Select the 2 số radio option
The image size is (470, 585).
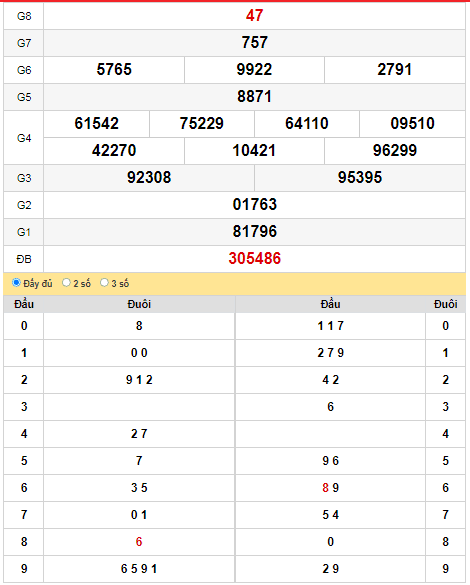[x=66, y=282]
